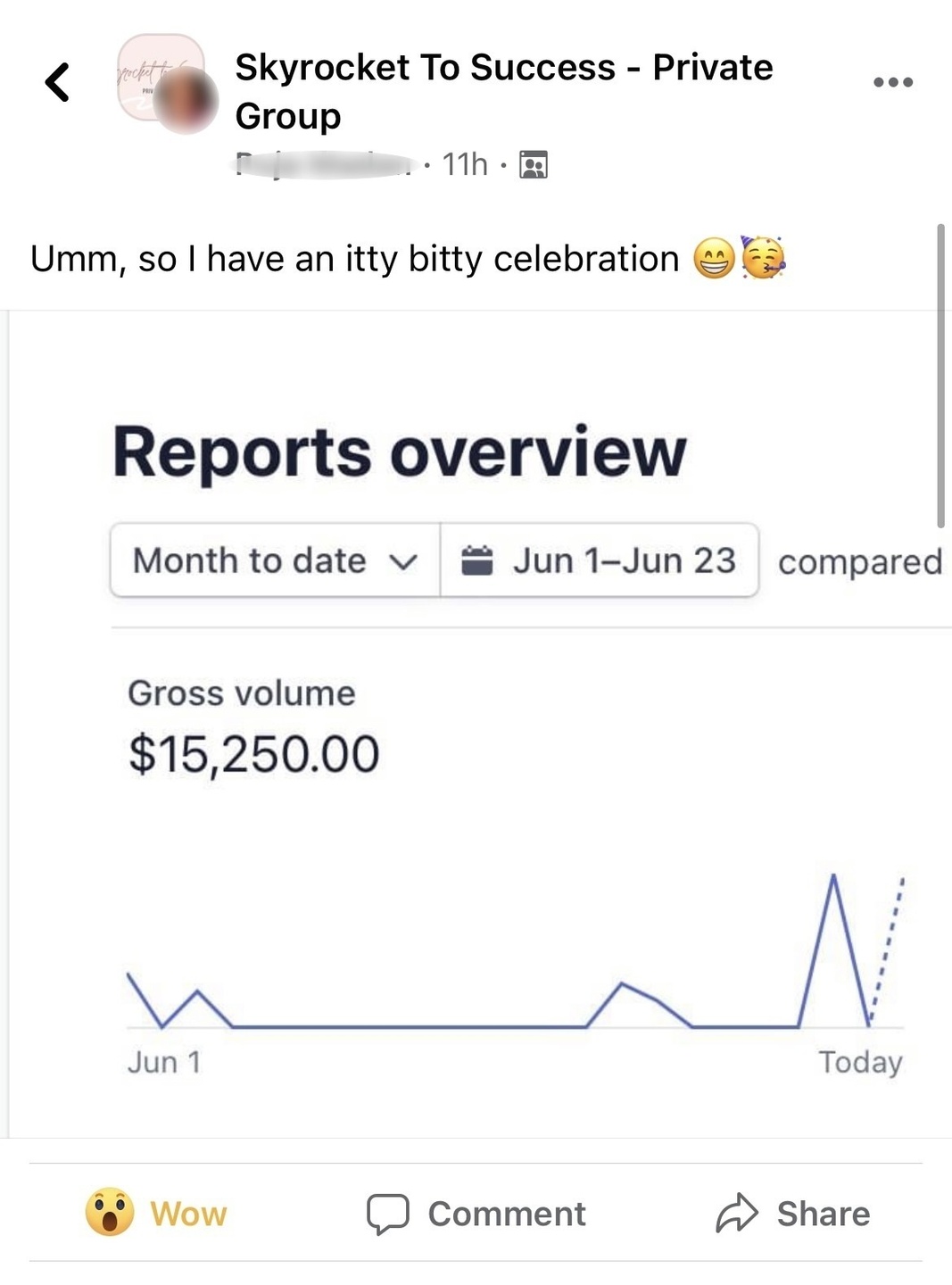Click the group members audience icon

(534, 165)
